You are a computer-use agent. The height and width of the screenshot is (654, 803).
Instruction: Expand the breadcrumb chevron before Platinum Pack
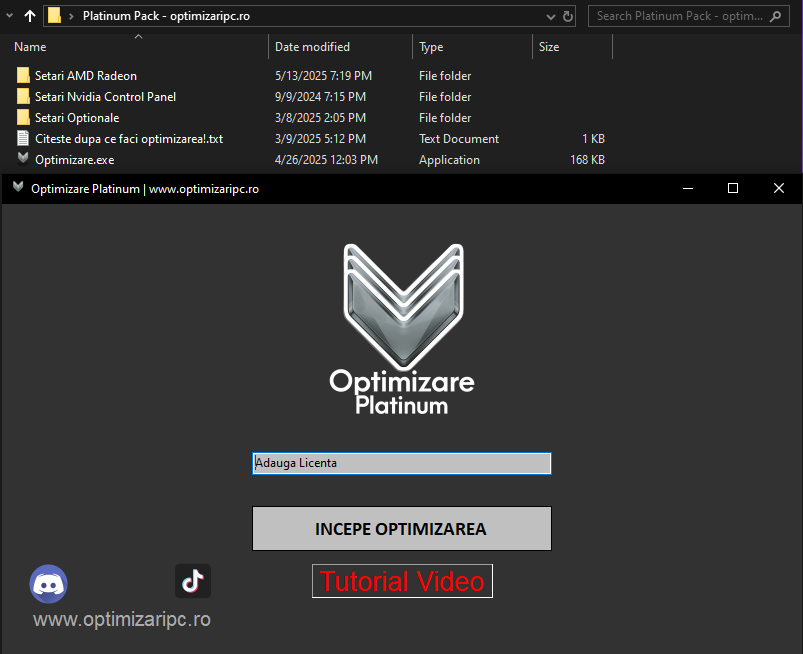71,16
